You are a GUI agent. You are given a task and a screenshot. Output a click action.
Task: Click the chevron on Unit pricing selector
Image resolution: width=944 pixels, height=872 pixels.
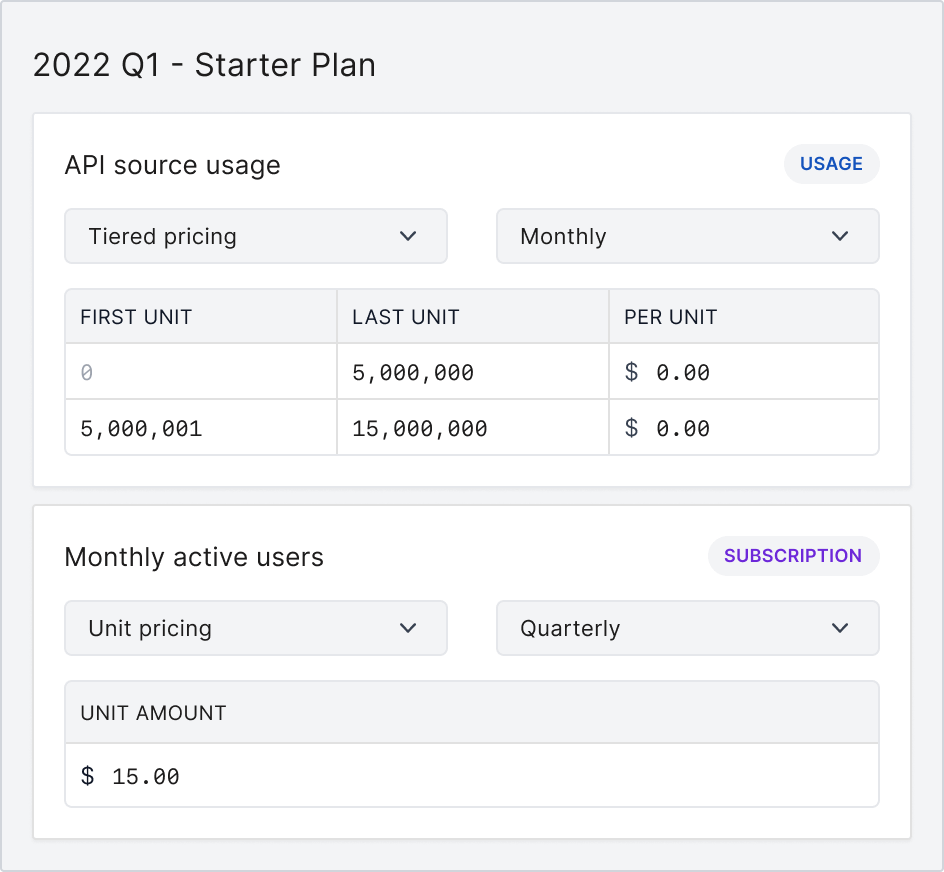point(408,628)
